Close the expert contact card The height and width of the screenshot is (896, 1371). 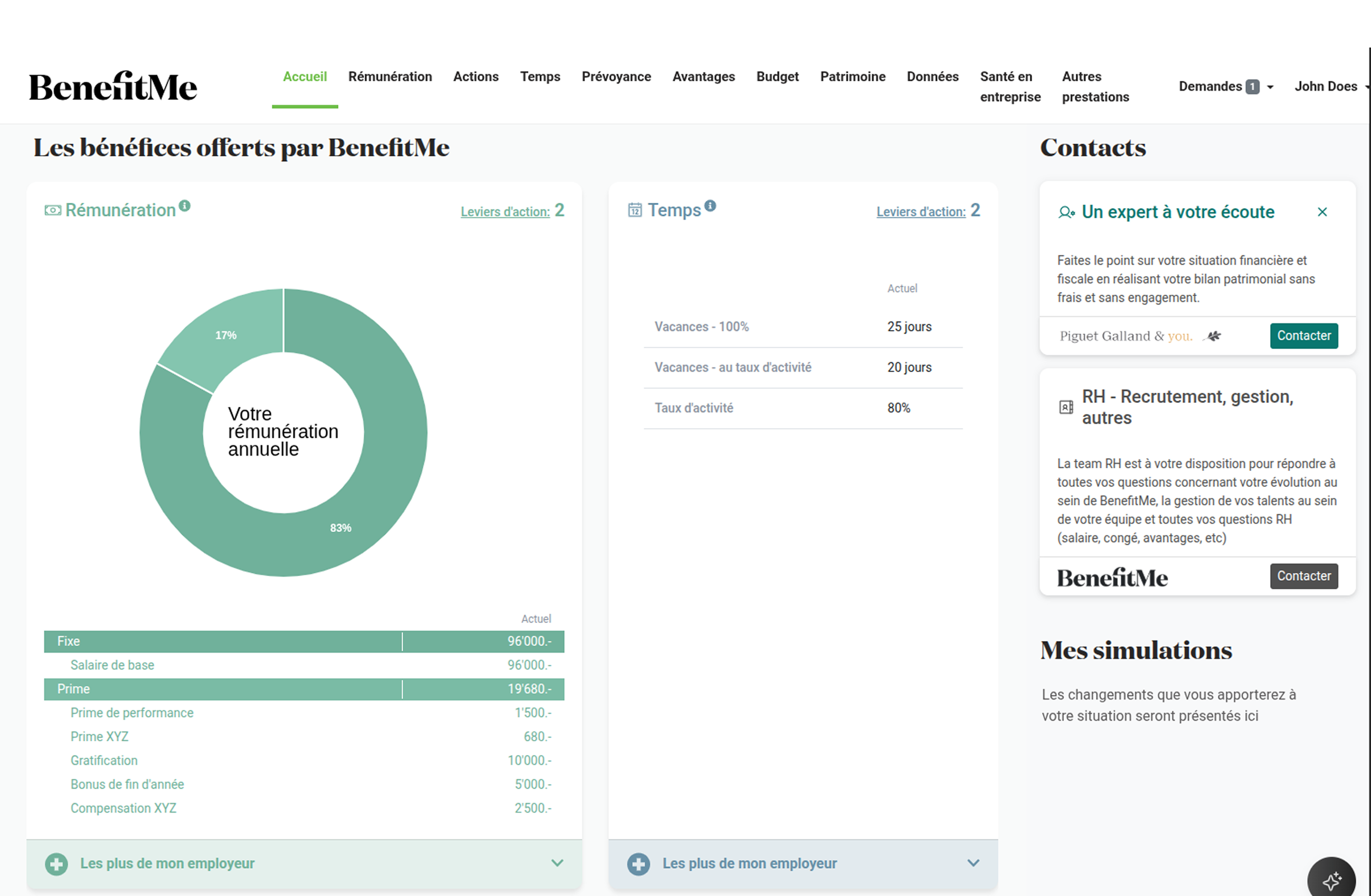click(1322, 212)
